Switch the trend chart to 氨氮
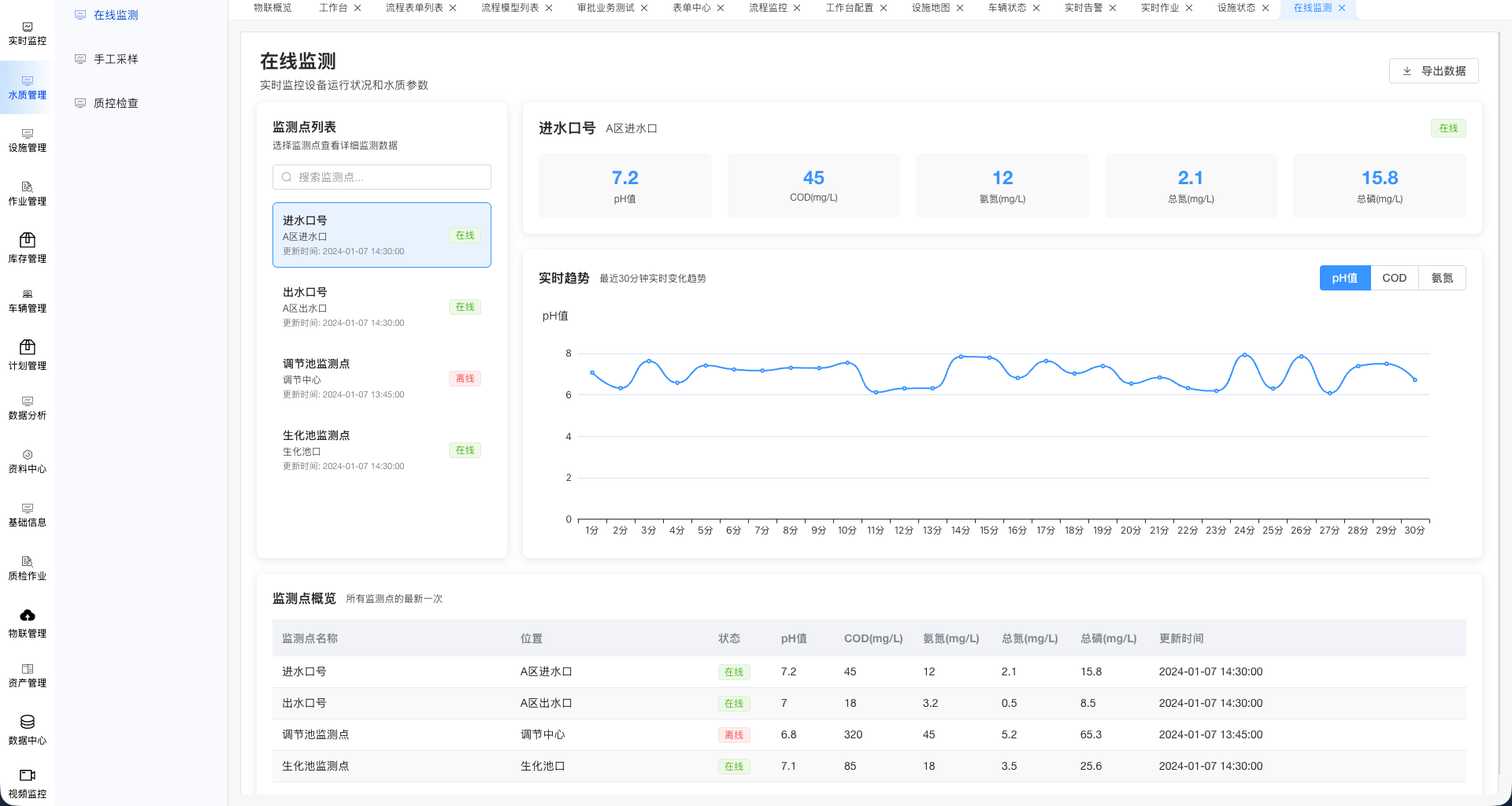Screen dimensions: 1512x806 click(x=1442, y=278)
